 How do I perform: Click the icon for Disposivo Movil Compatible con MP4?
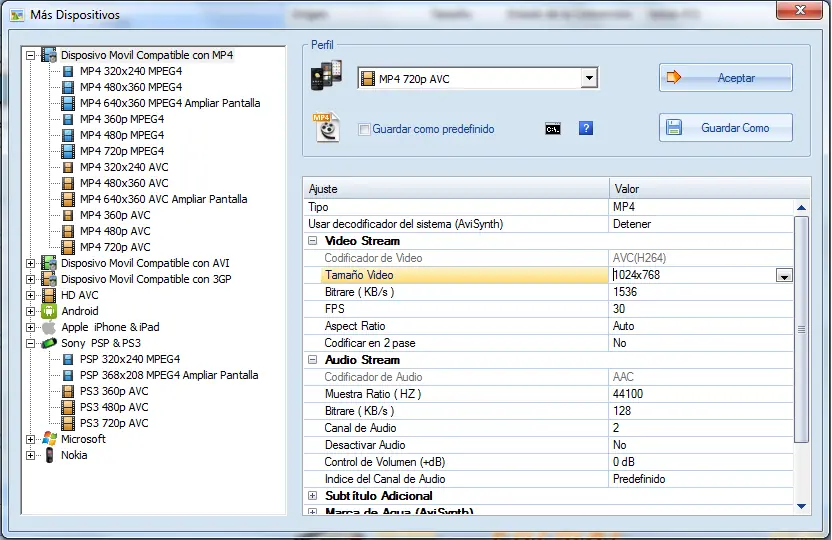click(49, 55)
